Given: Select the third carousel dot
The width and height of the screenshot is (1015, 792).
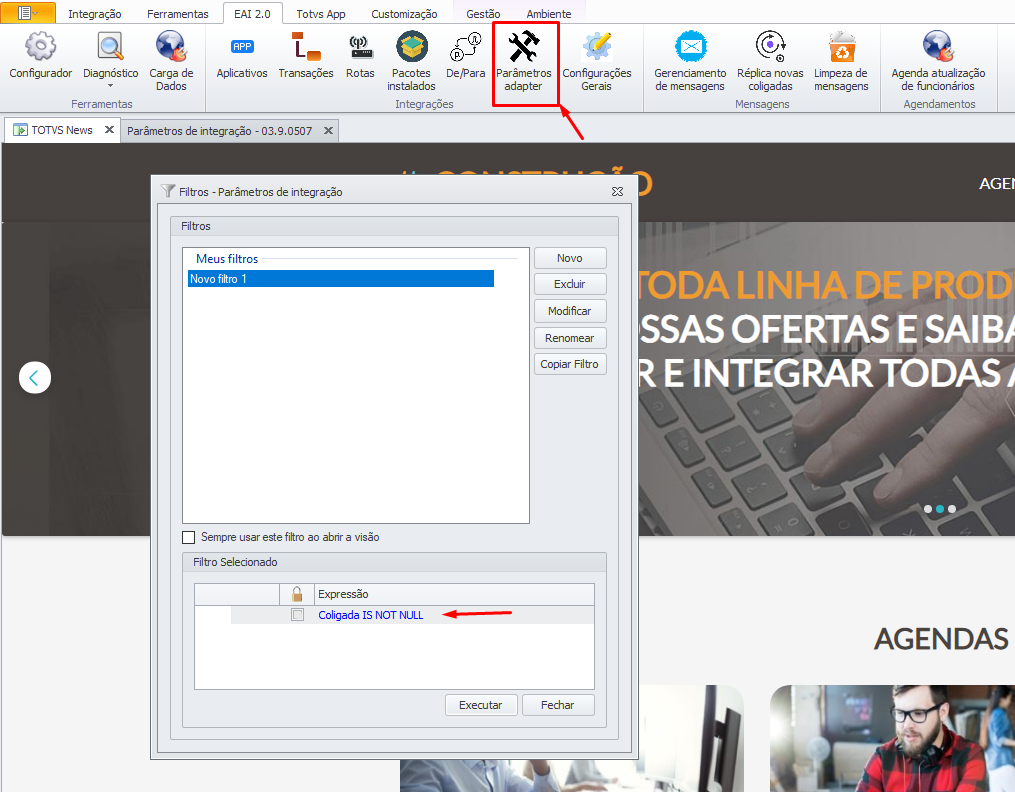Looking at the screenshot, I should pos(952,509).
